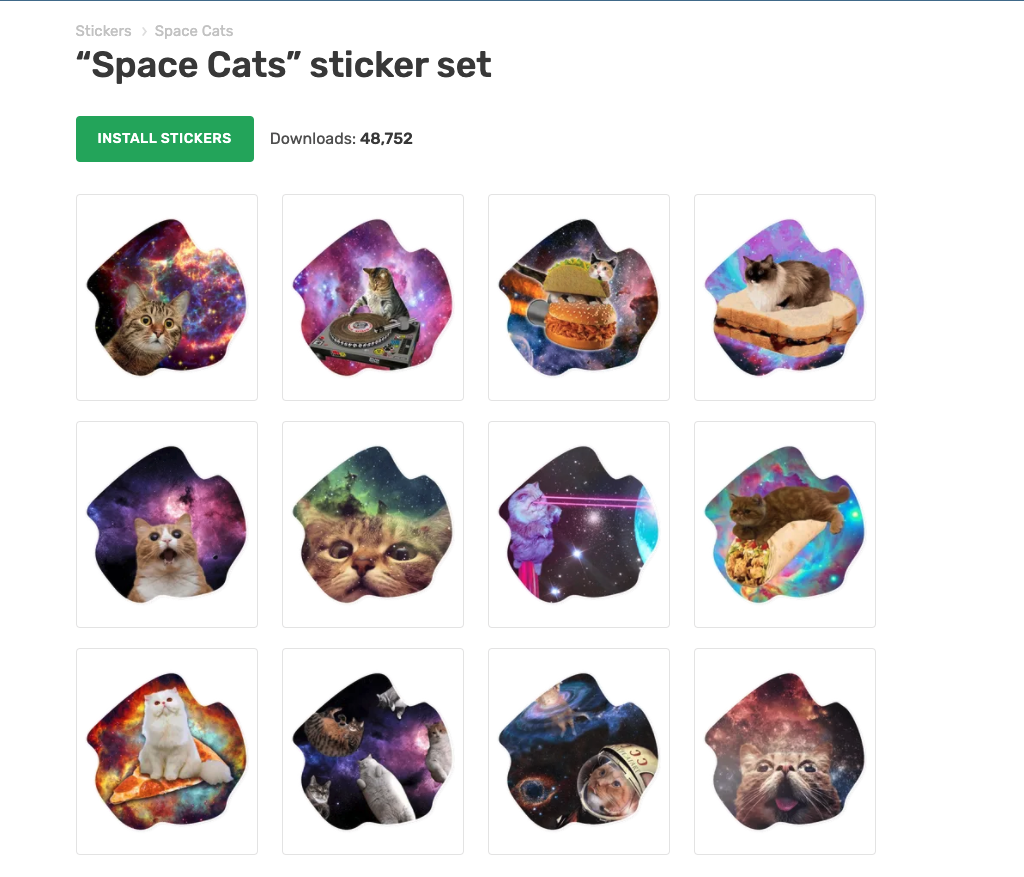Click the breadcrumb separator arrow
This screenshot has width=1024, height=877.
pyautogui.click(x=144, y=32)
